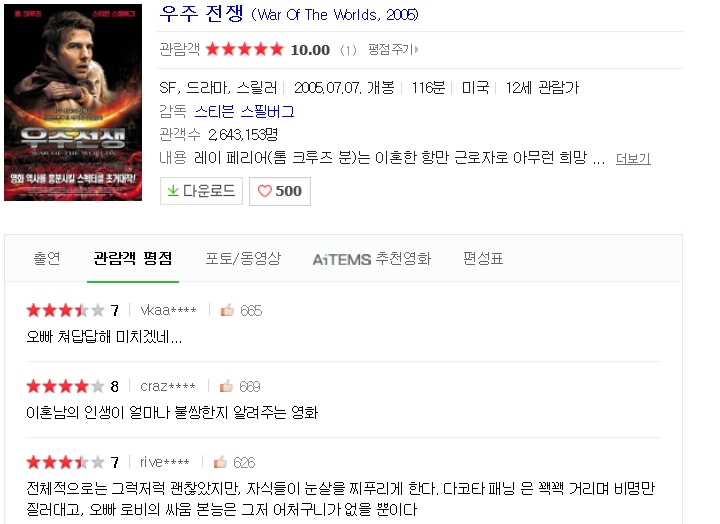This screenshot has height=524, width=720.
Task: Switch to the 포토/동영상 tab
Action: [242, 258]
